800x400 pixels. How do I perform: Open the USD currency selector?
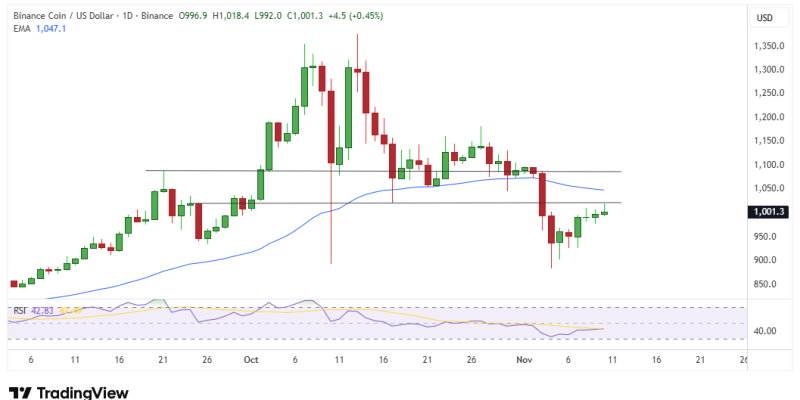(x=764, y=18)
